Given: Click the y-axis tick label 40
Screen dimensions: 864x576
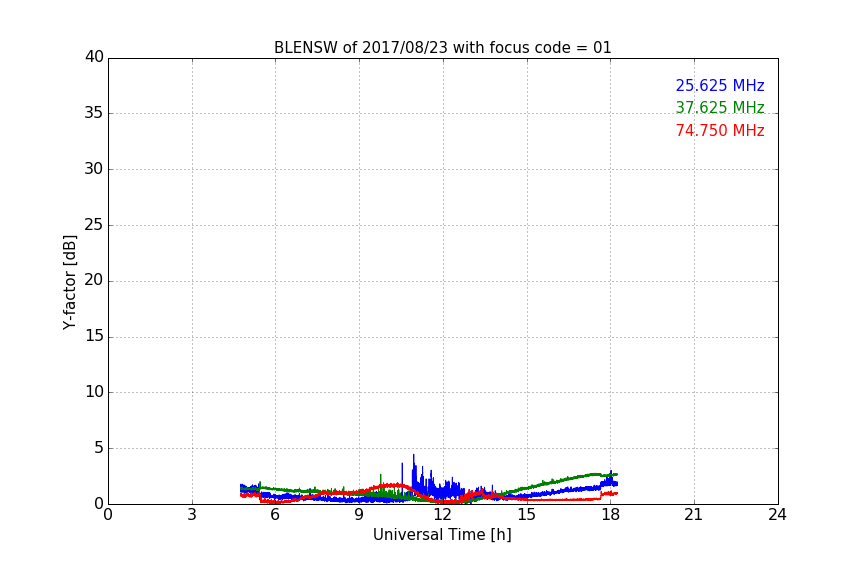Looking at the screenshot, I should pos(94,57).
